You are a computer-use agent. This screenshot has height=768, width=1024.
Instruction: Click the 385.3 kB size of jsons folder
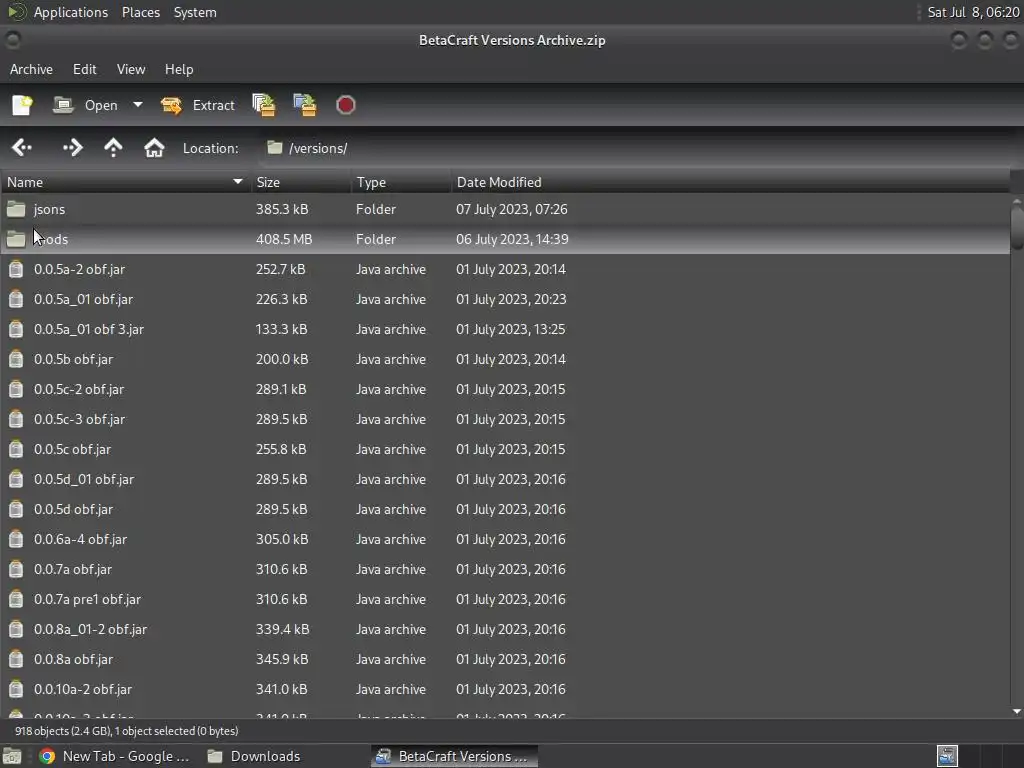pyautogui.click(x=282, y=209)
